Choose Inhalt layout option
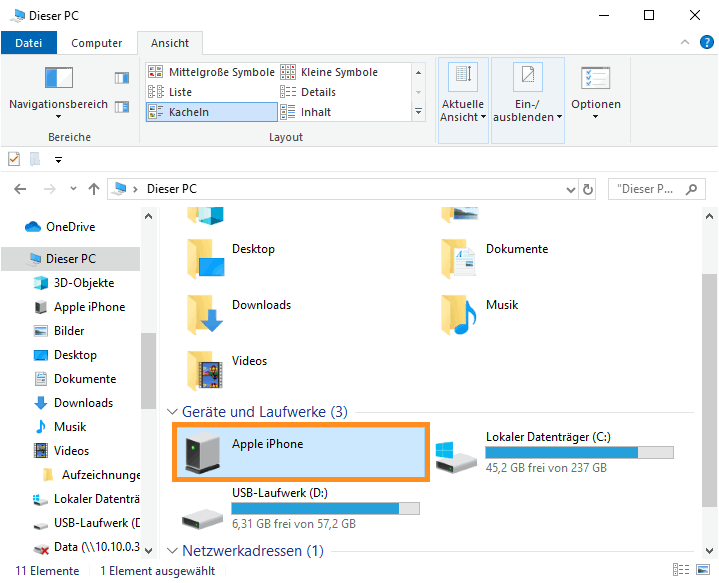The image size is (719, 583). click(344, 112)
